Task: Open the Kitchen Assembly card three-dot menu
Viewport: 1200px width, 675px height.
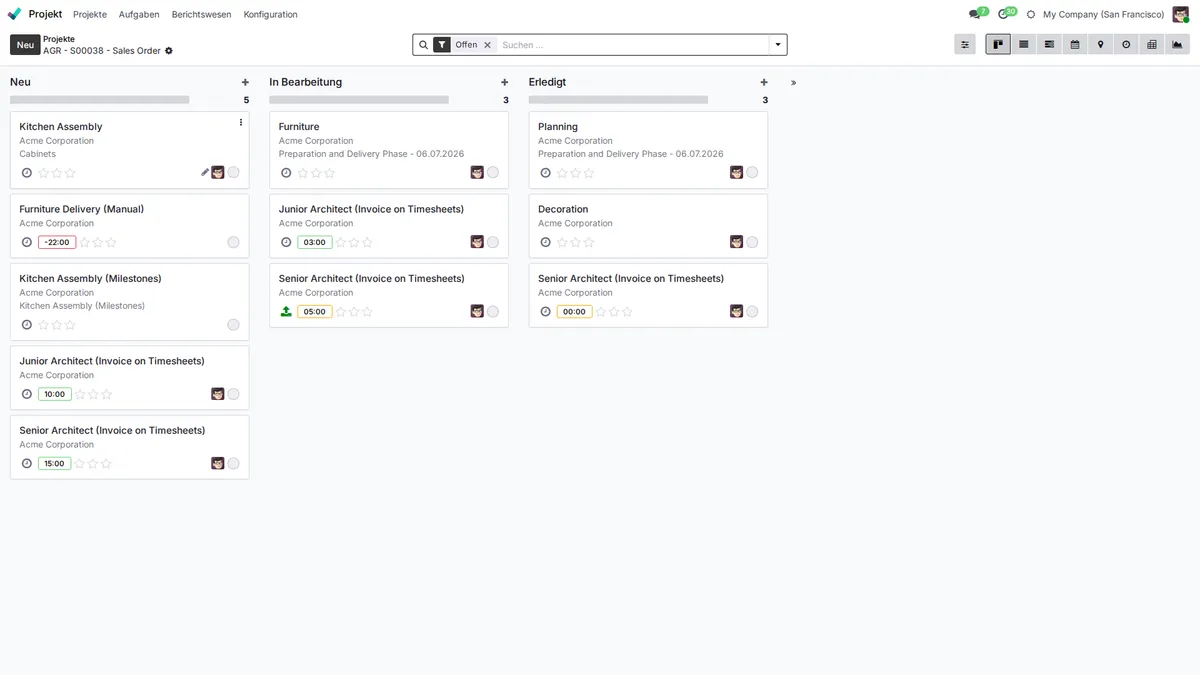Action: (241, 123)
